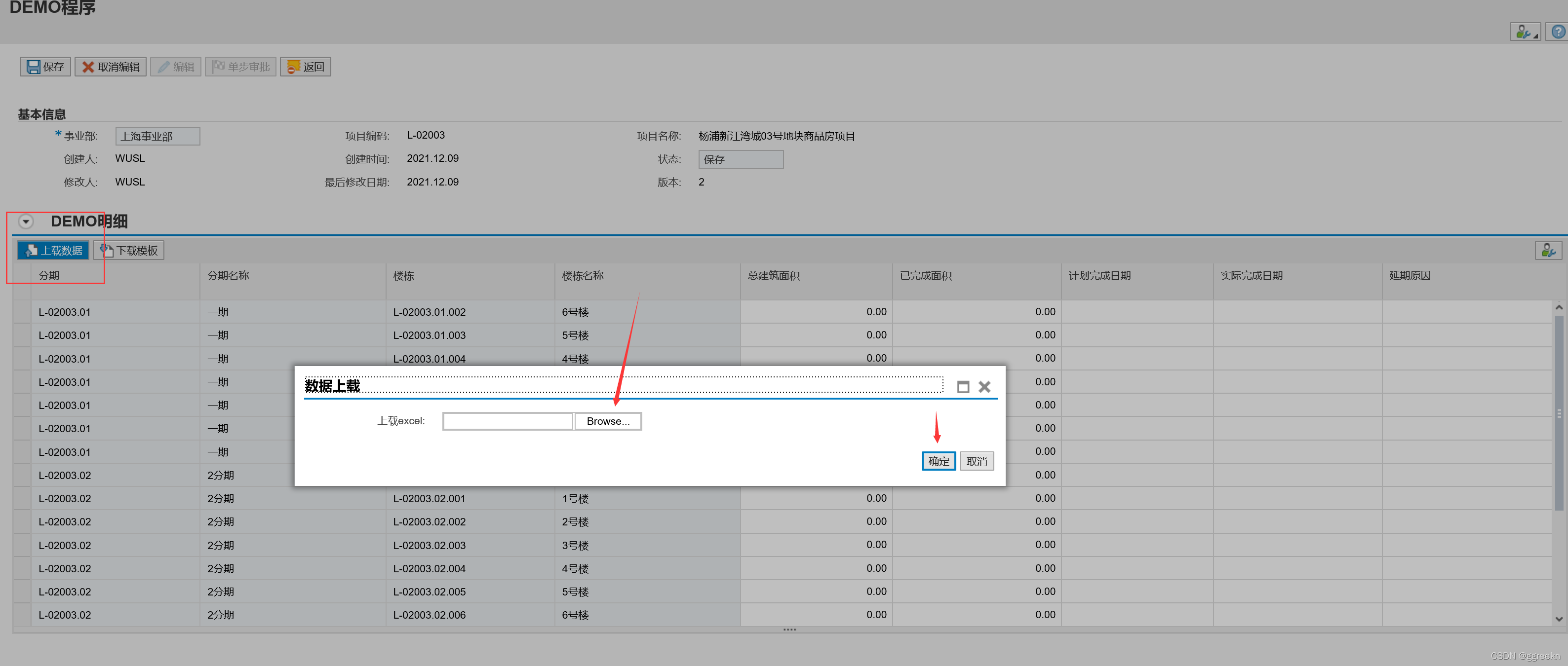Click the 事业部 input field

[x=157, y=136]
